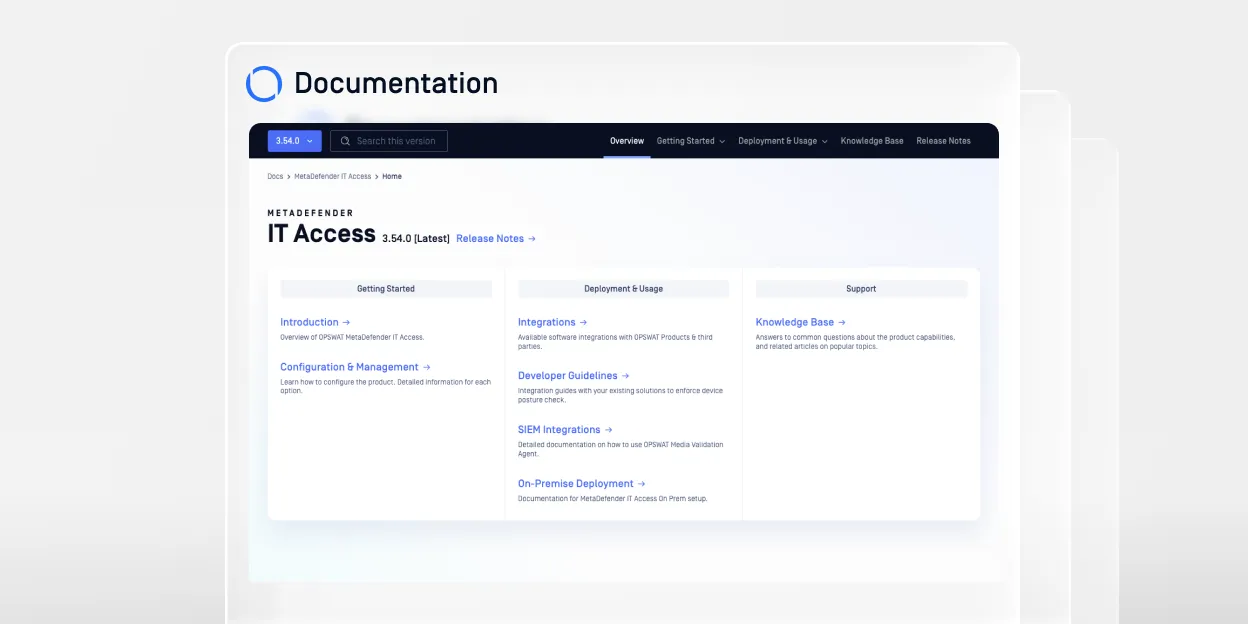The height and width of the screenshot is (624, 1248).
Task: Click the search magnifier icon
Action: [345, 141]
